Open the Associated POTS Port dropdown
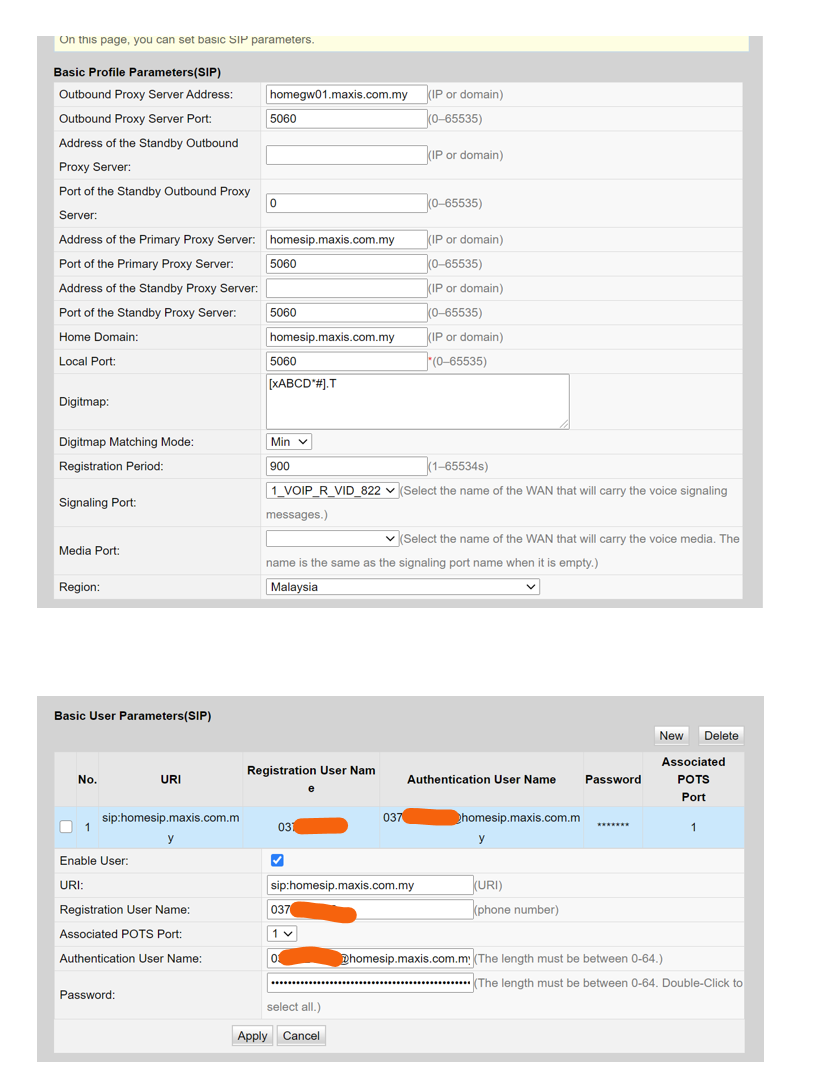818x1076 pixels. (282, 934)
